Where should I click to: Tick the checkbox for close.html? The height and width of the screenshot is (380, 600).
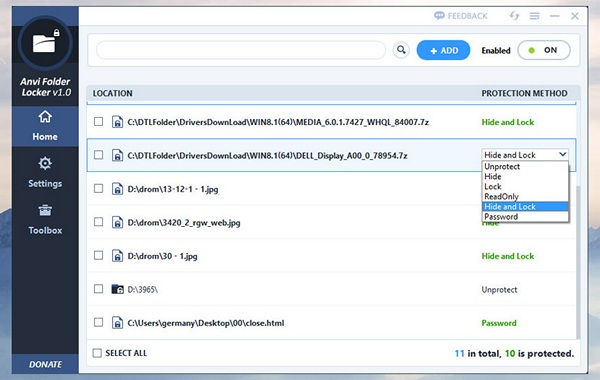coord(98,322)
